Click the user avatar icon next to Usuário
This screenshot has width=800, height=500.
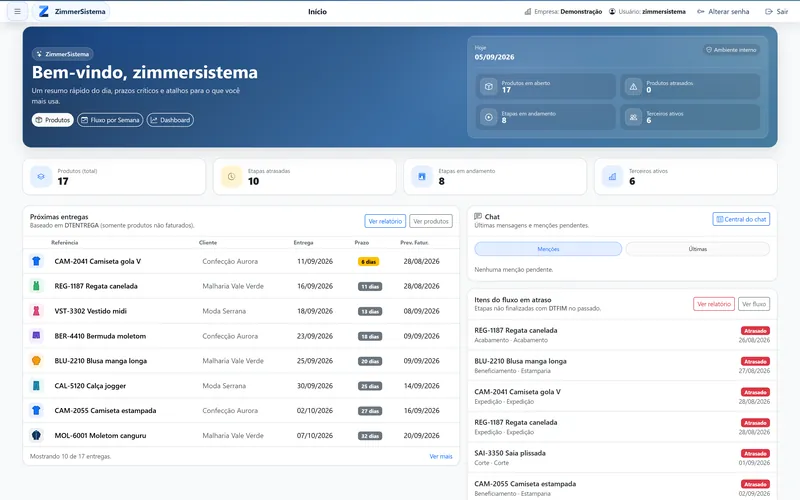point(612,11)
